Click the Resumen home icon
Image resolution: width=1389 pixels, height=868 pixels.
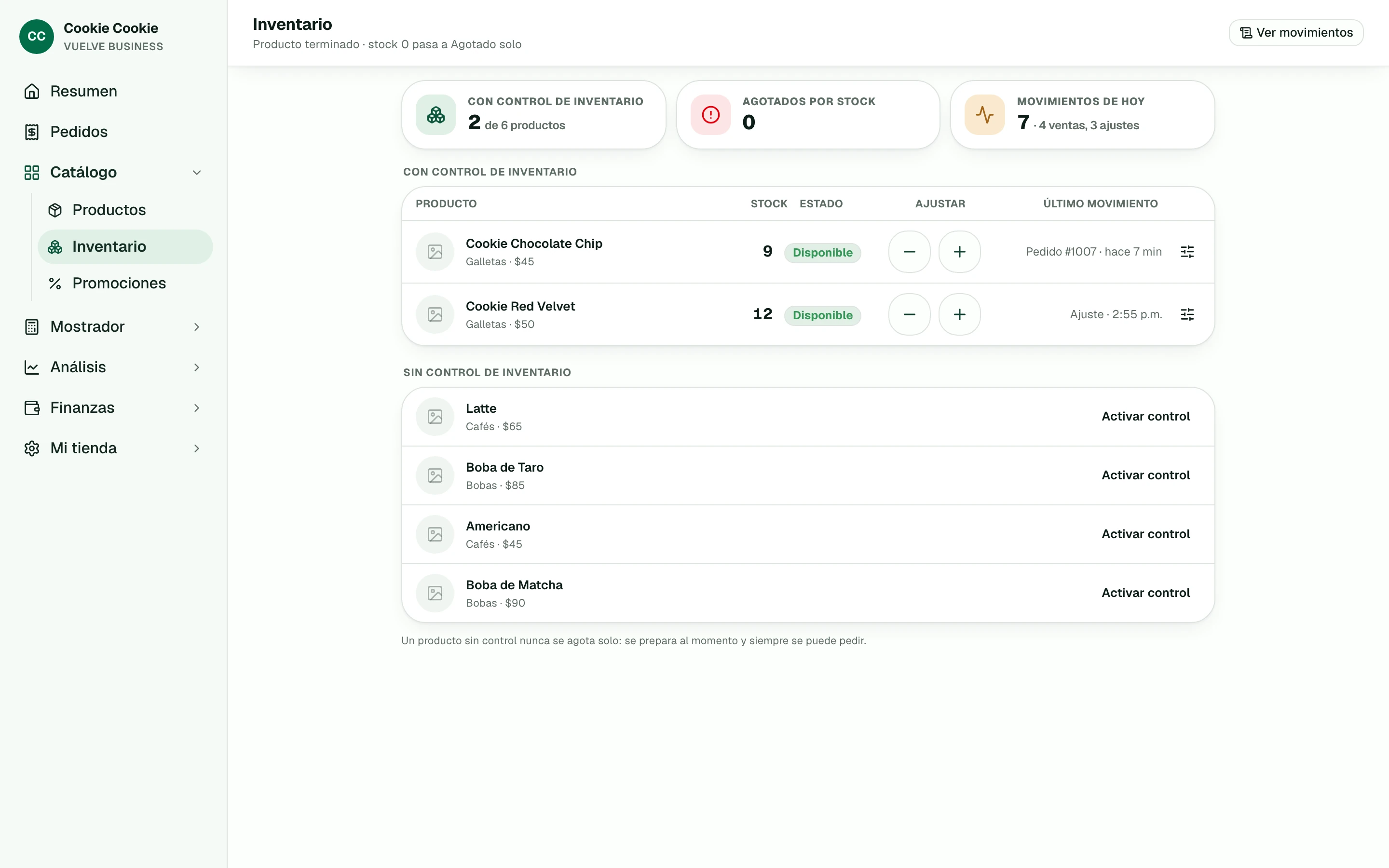(x=31, y=91)
